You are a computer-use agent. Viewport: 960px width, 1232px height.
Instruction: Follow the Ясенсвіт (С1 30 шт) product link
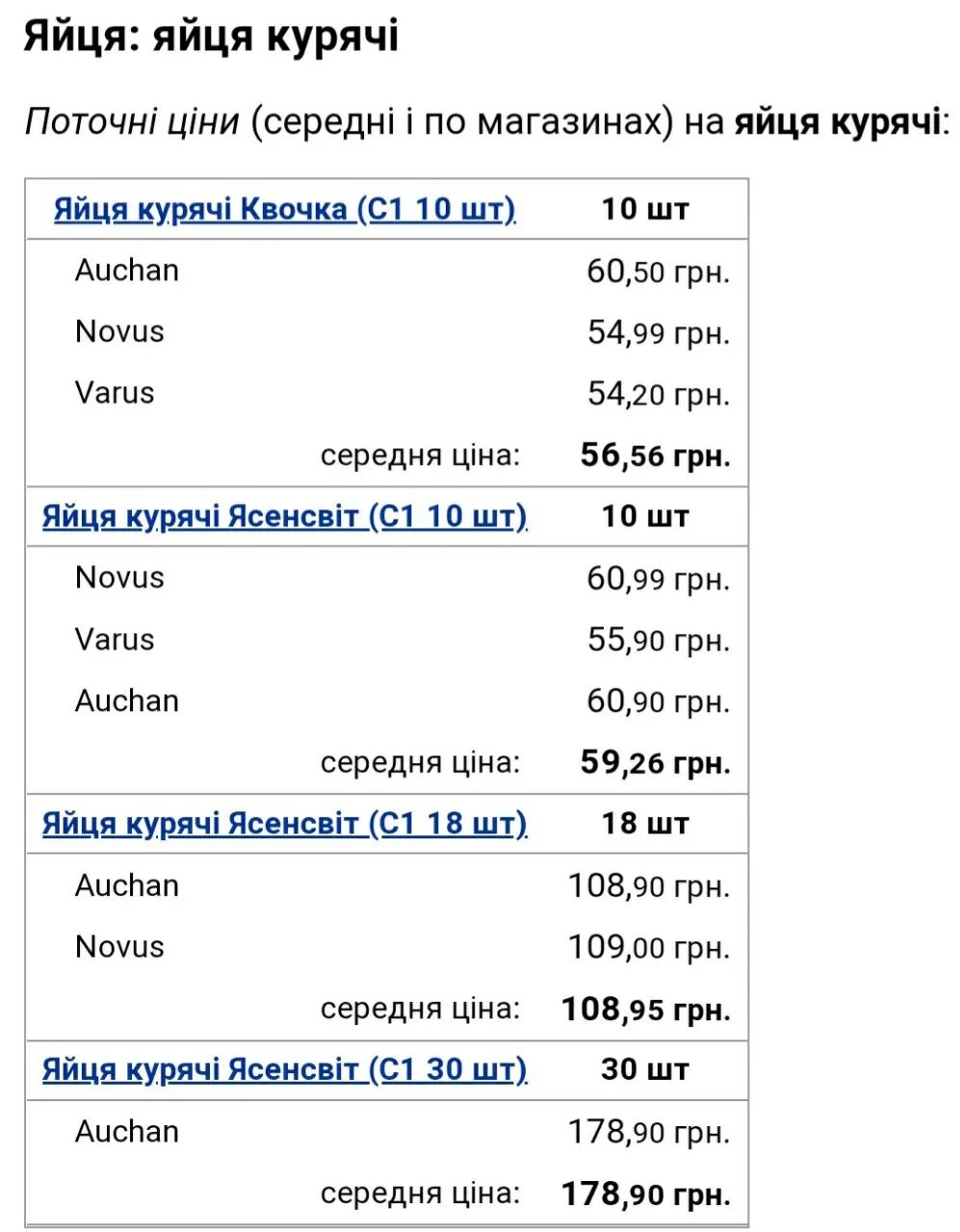point(284,1070)
